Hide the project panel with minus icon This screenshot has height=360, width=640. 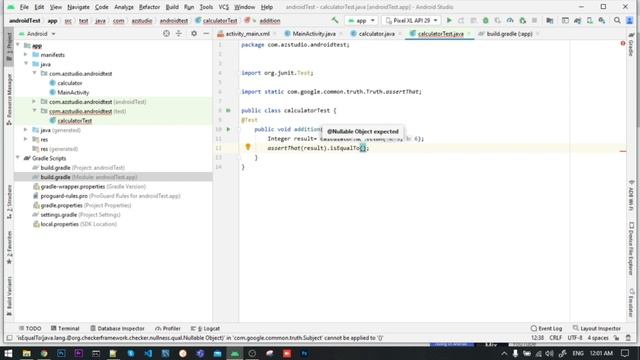pos(206,33)
